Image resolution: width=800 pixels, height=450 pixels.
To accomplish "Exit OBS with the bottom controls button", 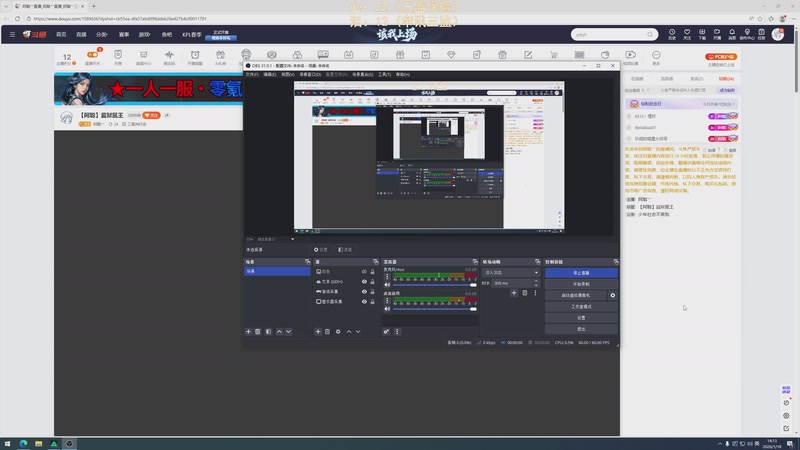I will [581, 329].
